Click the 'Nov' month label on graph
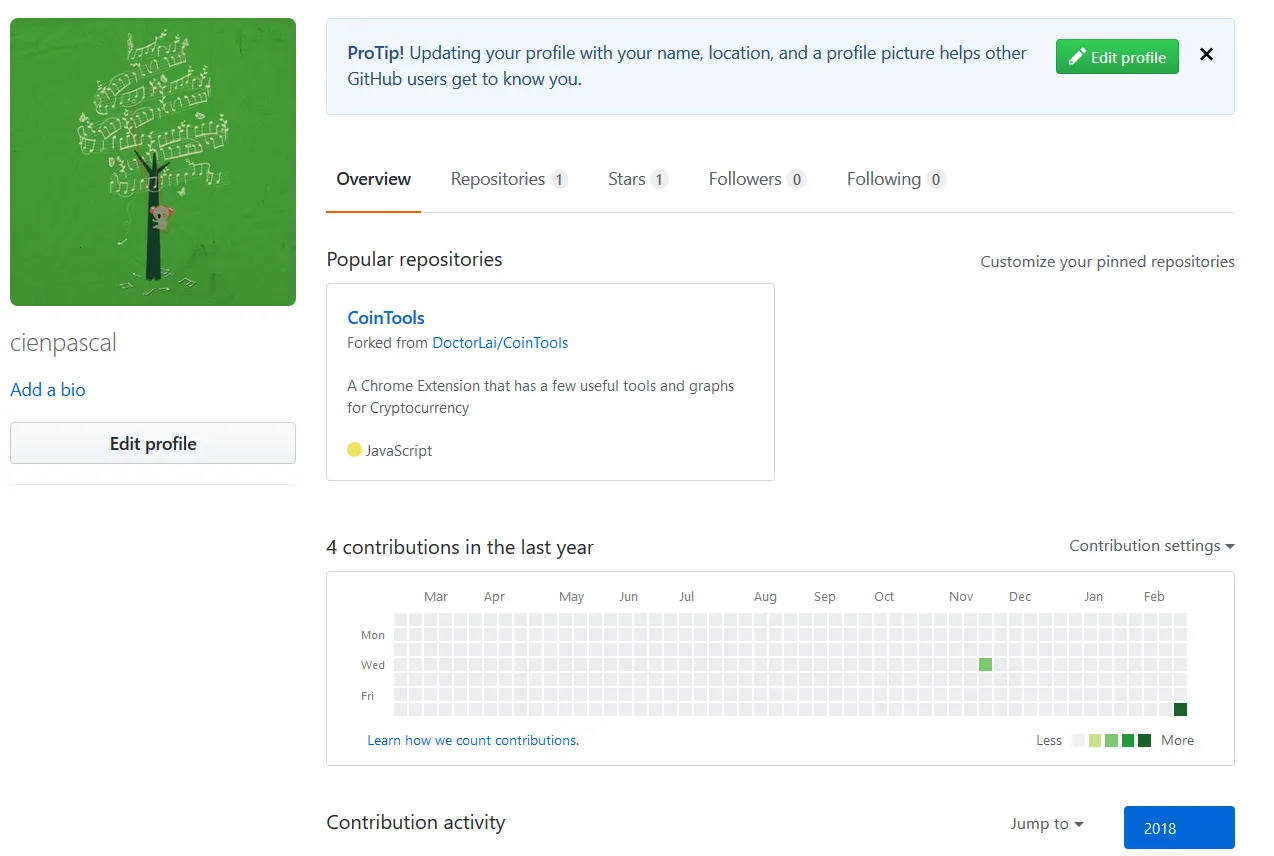Image resolution: width=1274 pixels, height=856 pixels. tap(961, 596)
